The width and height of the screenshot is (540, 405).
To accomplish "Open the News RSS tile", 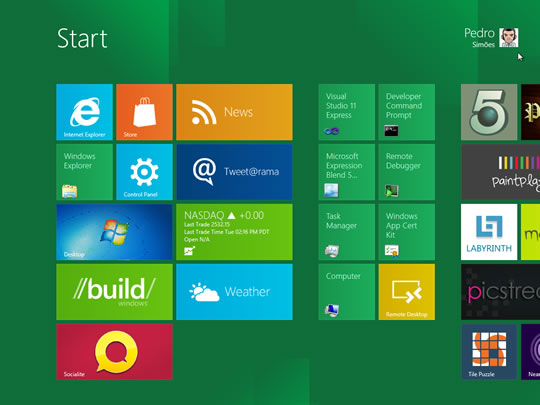I will point(234,112).
